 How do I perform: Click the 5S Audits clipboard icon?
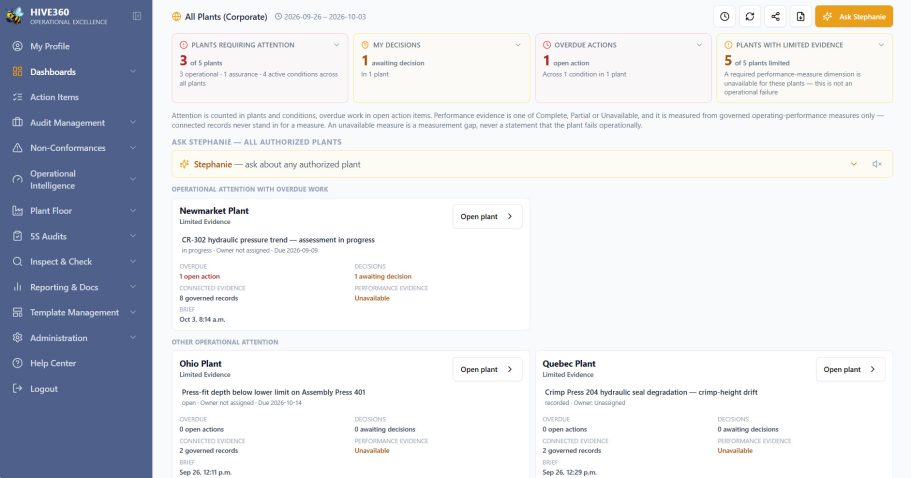(17, 236)
